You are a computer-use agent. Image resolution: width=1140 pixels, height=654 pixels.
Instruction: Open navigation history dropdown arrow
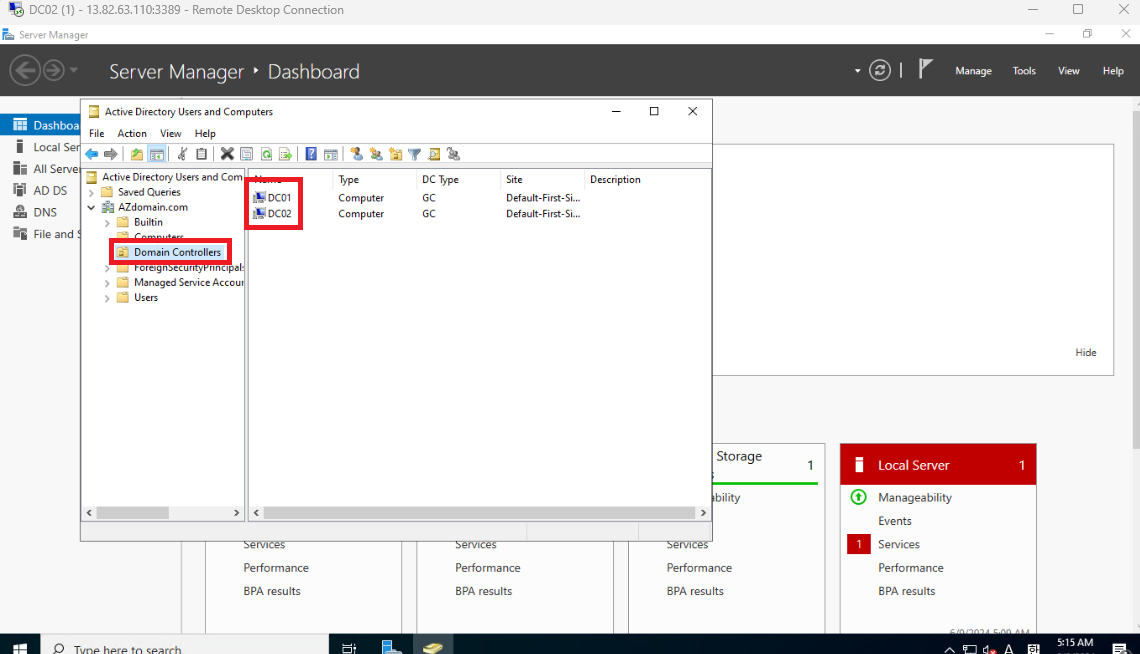pos(73,70)
